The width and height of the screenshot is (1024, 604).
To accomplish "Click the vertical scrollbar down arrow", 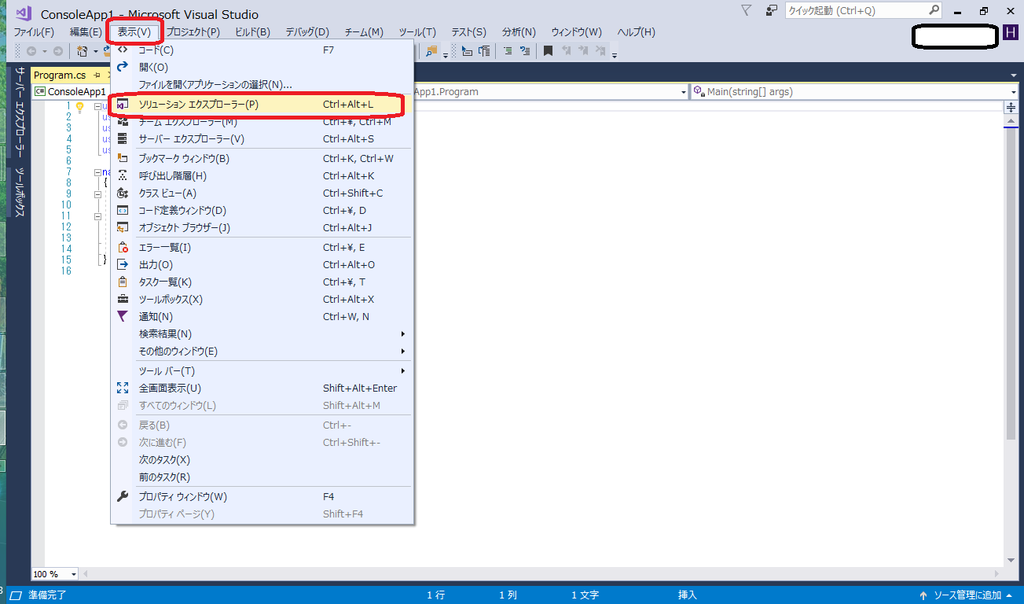I will (x=1011, y=560).
